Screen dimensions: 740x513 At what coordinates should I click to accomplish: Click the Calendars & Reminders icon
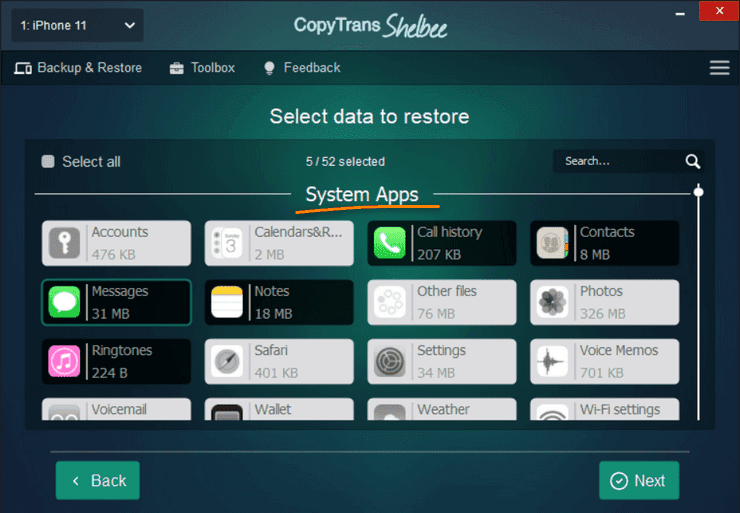227,243
